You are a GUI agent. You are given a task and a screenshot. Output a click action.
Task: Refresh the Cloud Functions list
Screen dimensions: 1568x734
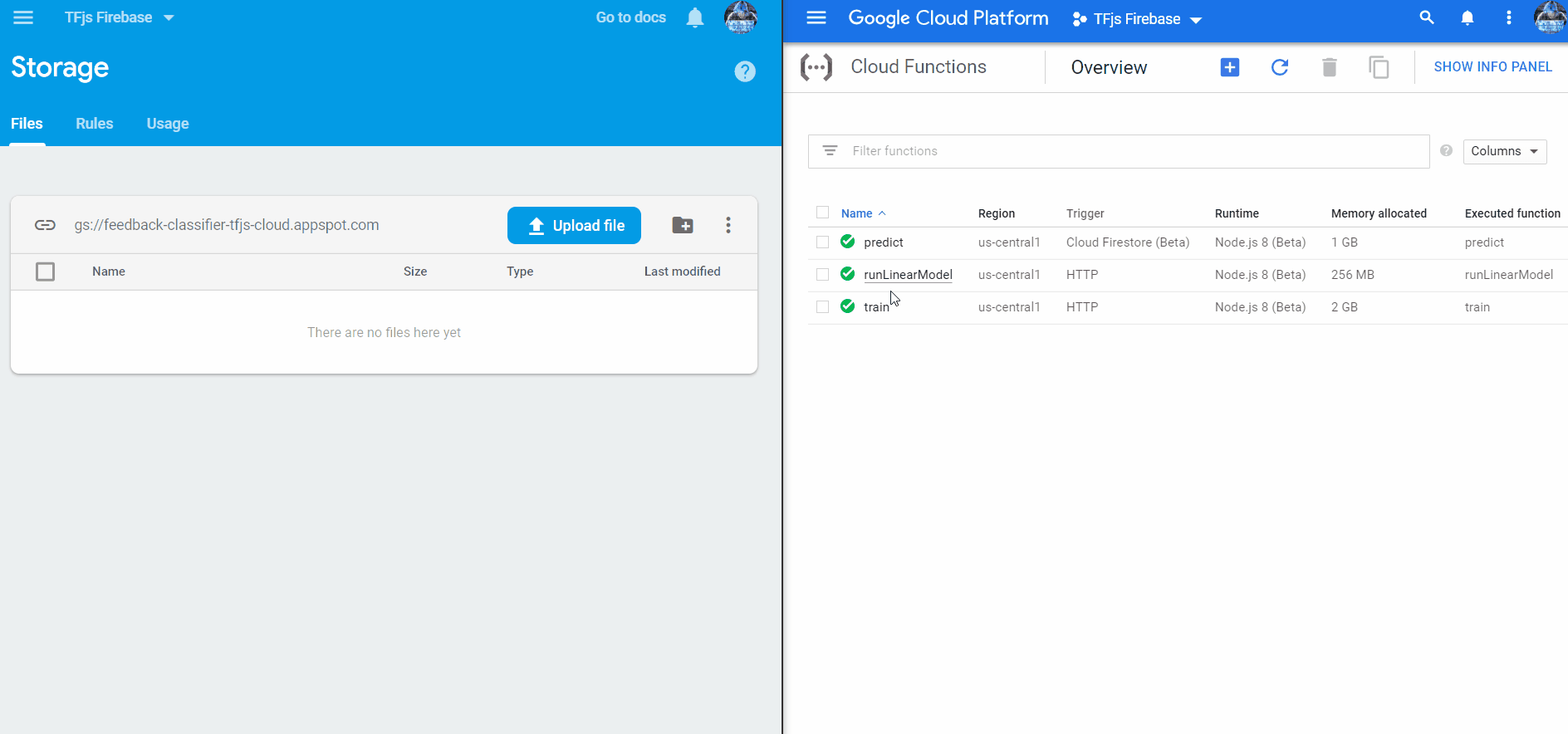point(1280,67)
